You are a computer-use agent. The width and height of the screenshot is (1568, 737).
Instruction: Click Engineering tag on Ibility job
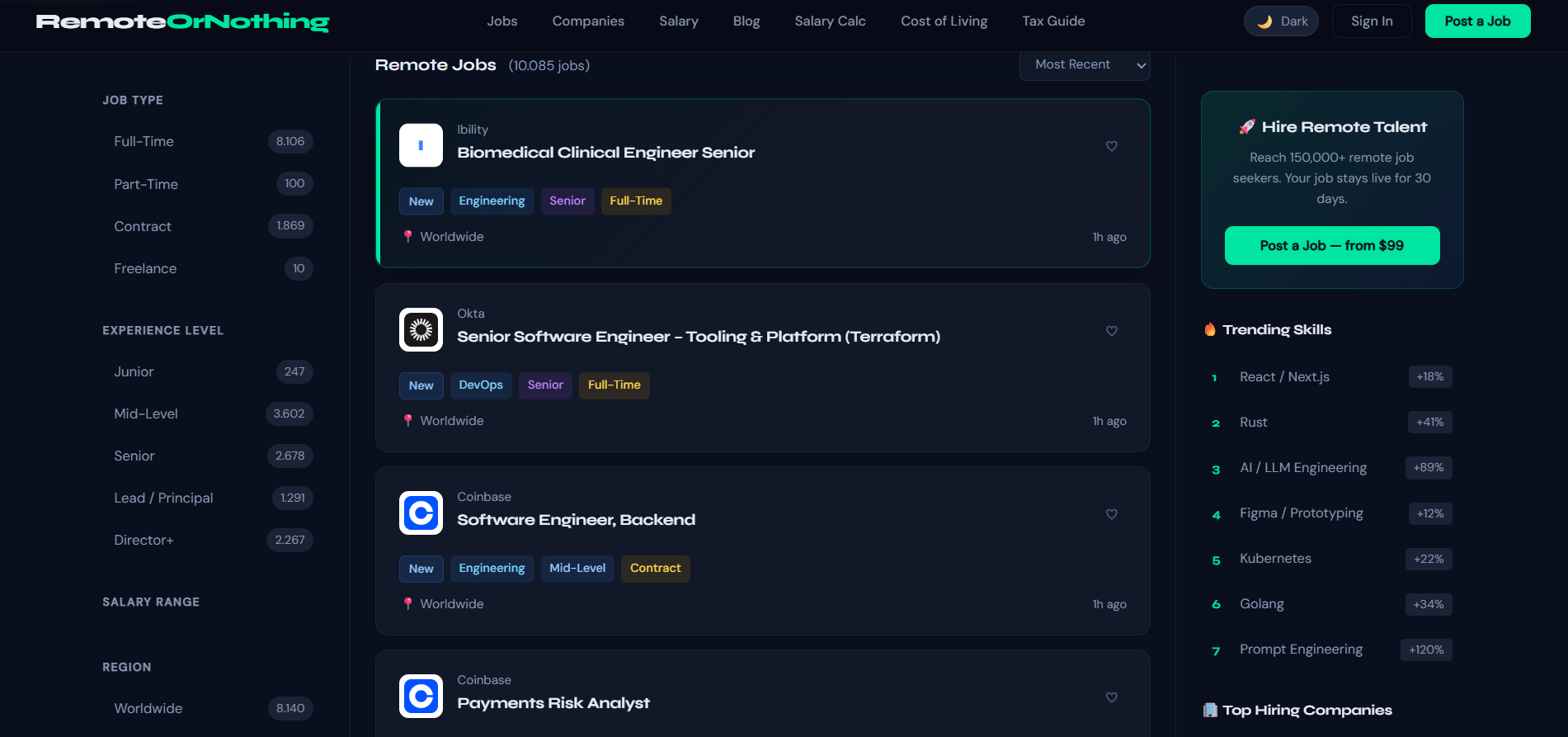(492, 201)
